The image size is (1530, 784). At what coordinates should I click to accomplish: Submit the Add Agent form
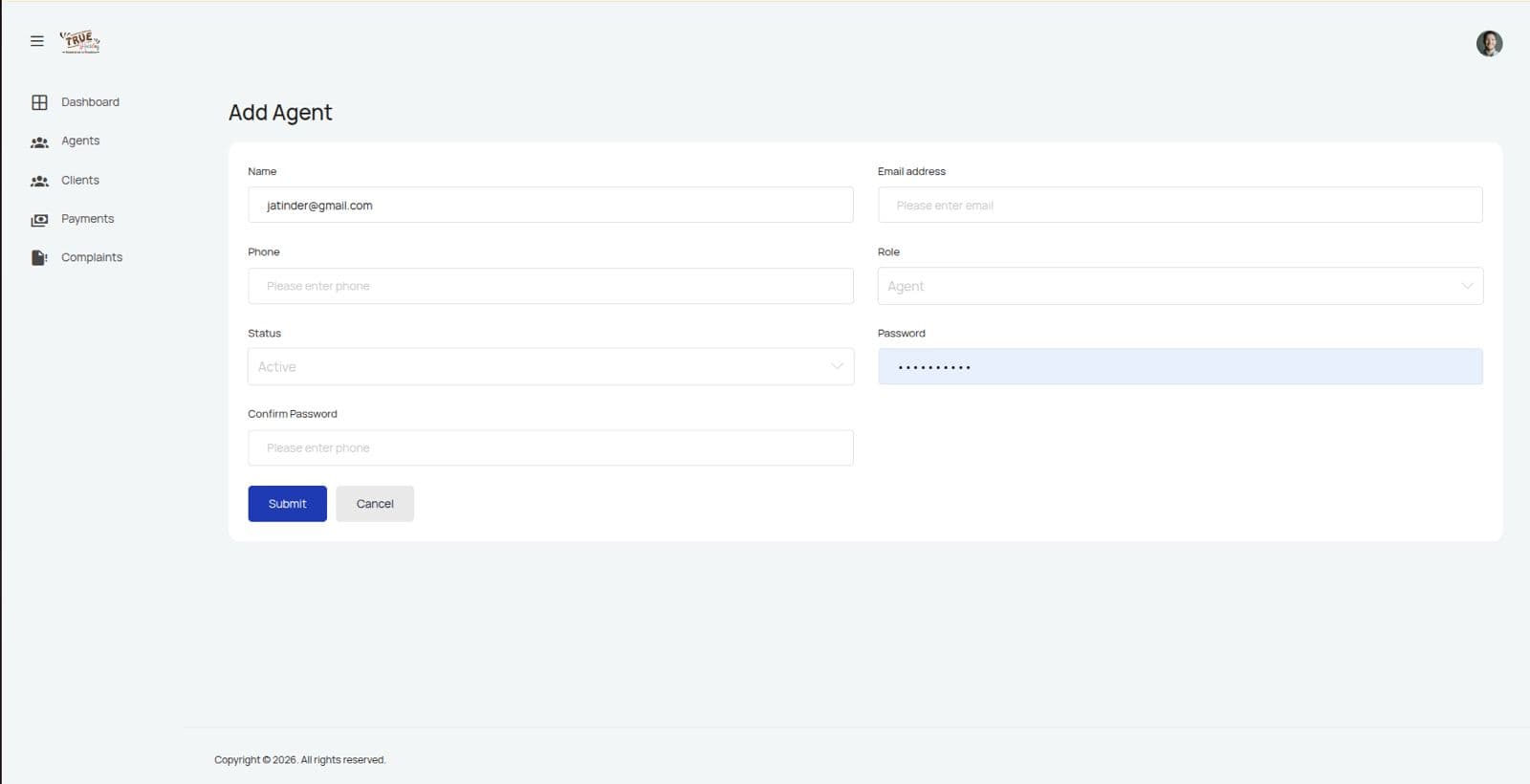(x=287, y=504)
